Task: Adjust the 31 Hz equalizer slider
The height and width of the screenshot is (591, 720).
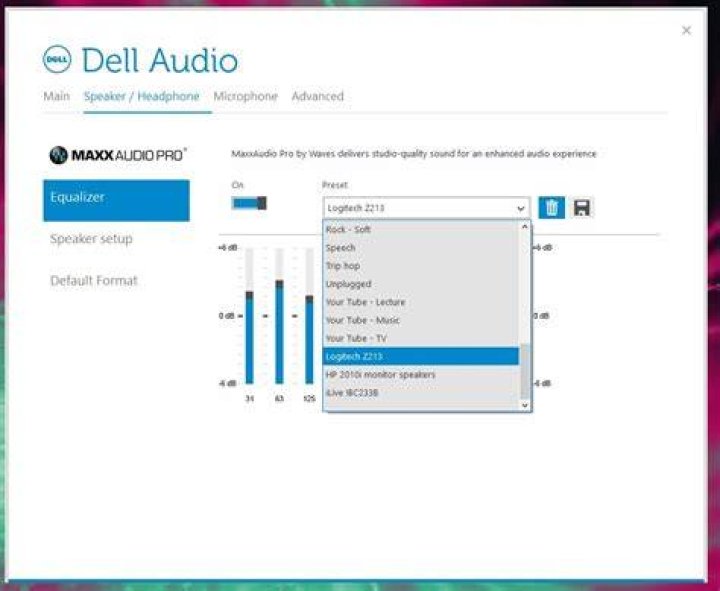Action: [249, 295]
